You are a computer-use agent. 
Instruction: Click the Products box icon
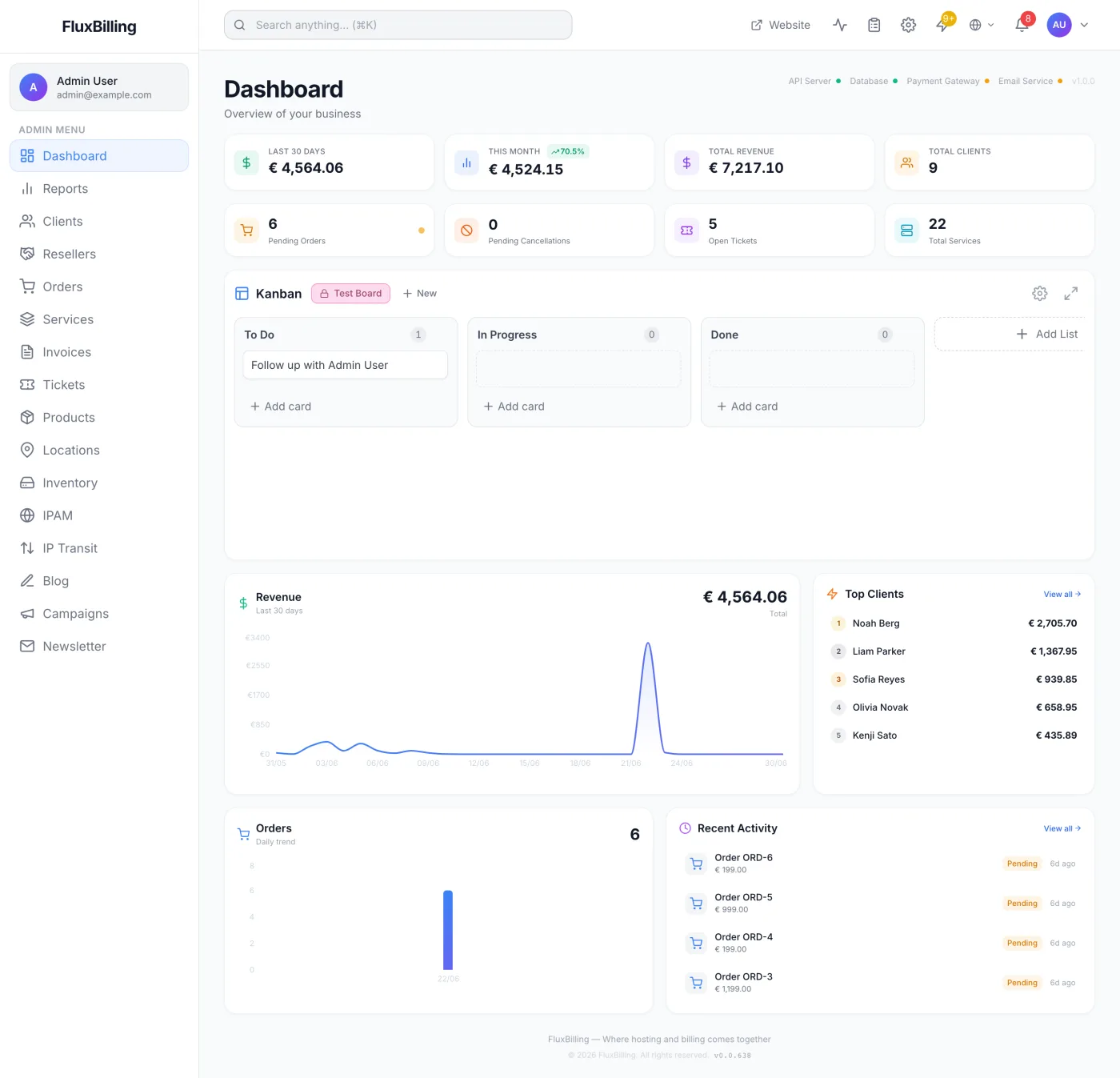[27, 418]
